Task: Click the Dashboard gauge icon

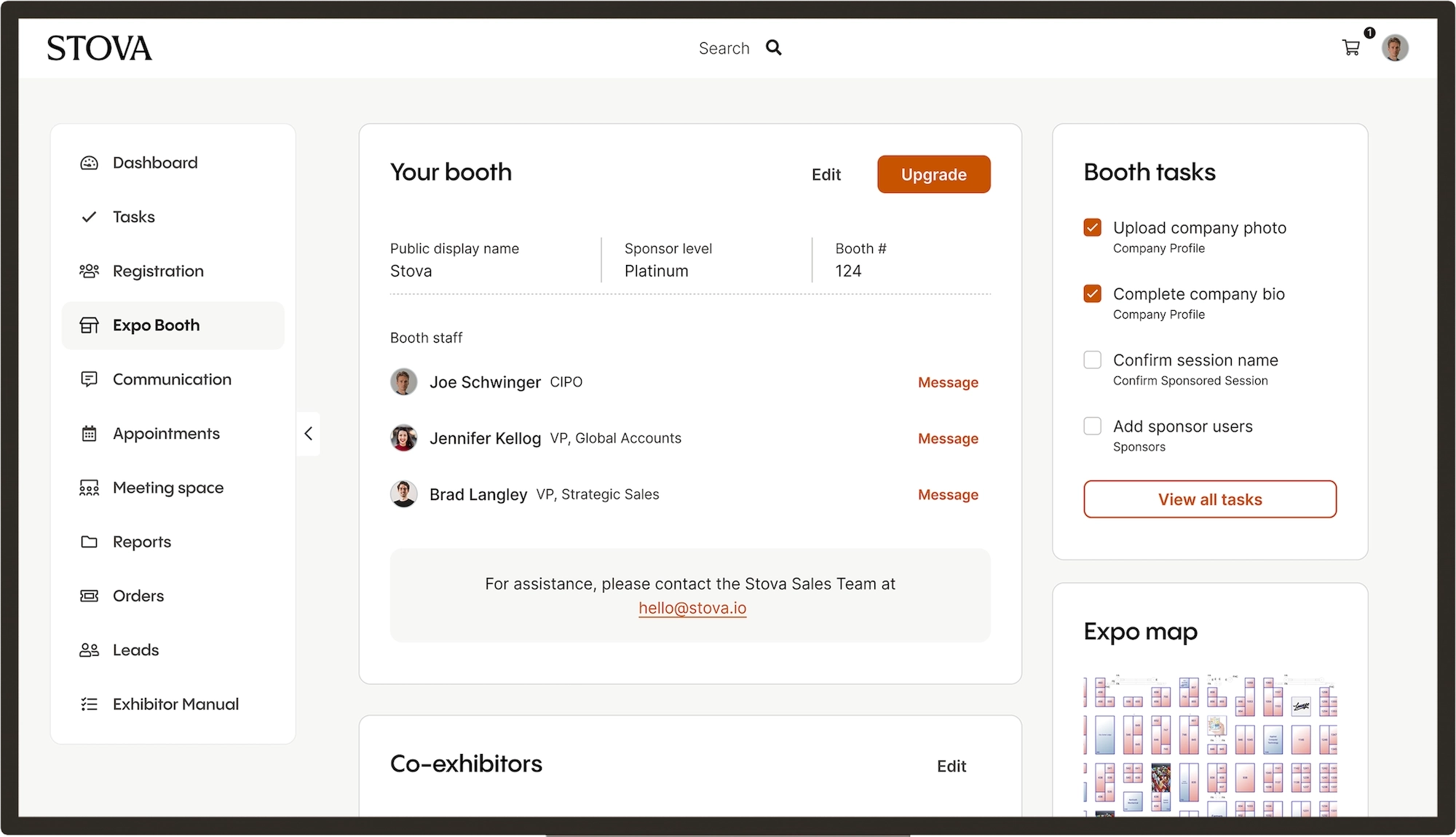Action: tap(89, 163)
